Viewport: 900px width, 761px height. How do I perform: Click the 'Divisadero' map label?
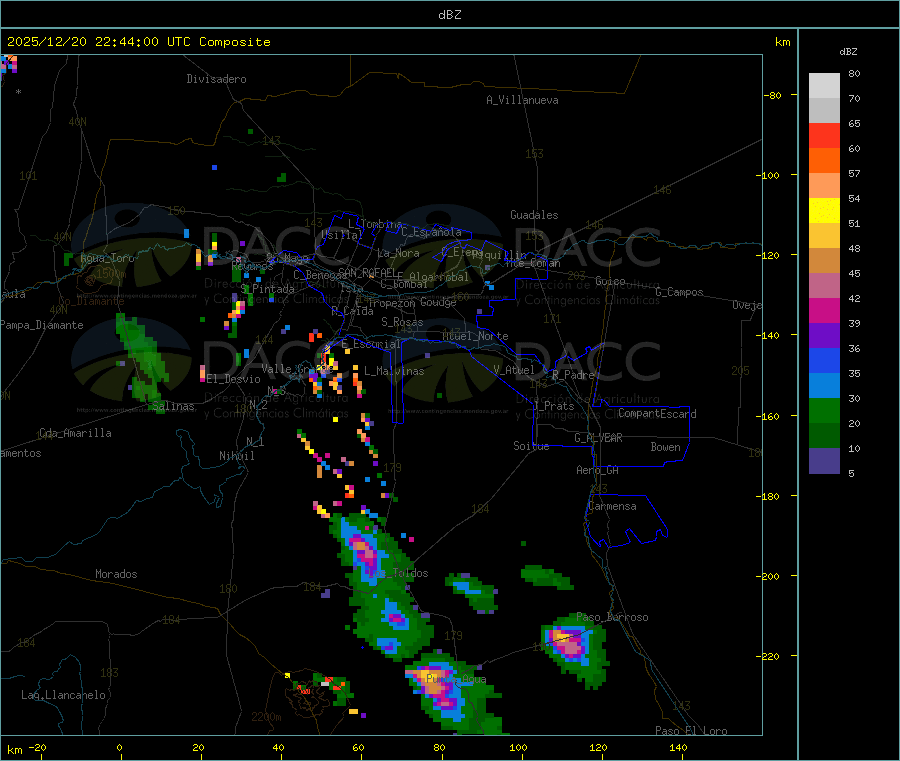(x=216, y=79)
